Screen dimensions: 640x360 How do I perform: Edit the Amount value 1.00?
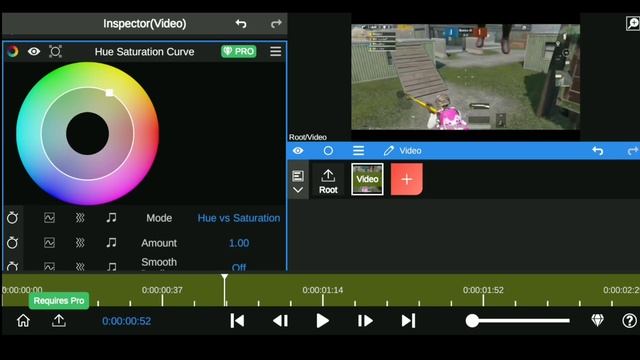[x=239, y=243]
